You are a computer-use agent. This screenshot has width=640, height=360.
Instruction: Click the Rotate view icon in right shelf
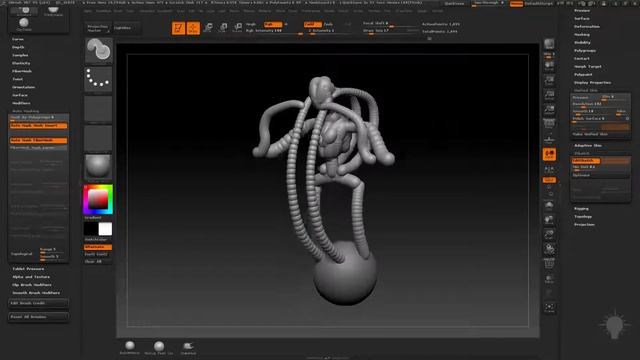[549, 249]
